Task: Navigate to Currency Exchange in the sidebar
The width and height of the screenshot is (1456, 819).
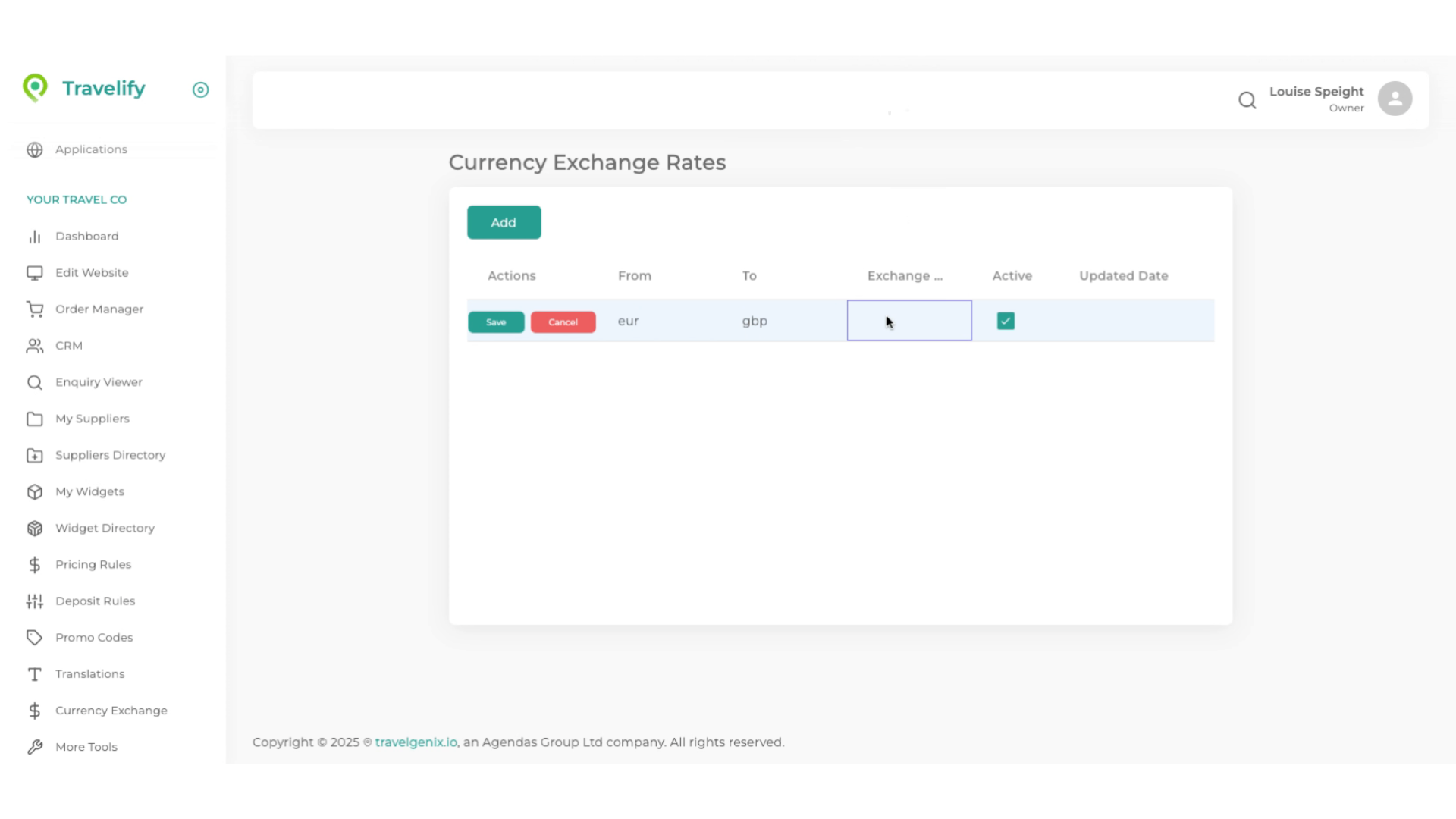Action: pos(111,711)
